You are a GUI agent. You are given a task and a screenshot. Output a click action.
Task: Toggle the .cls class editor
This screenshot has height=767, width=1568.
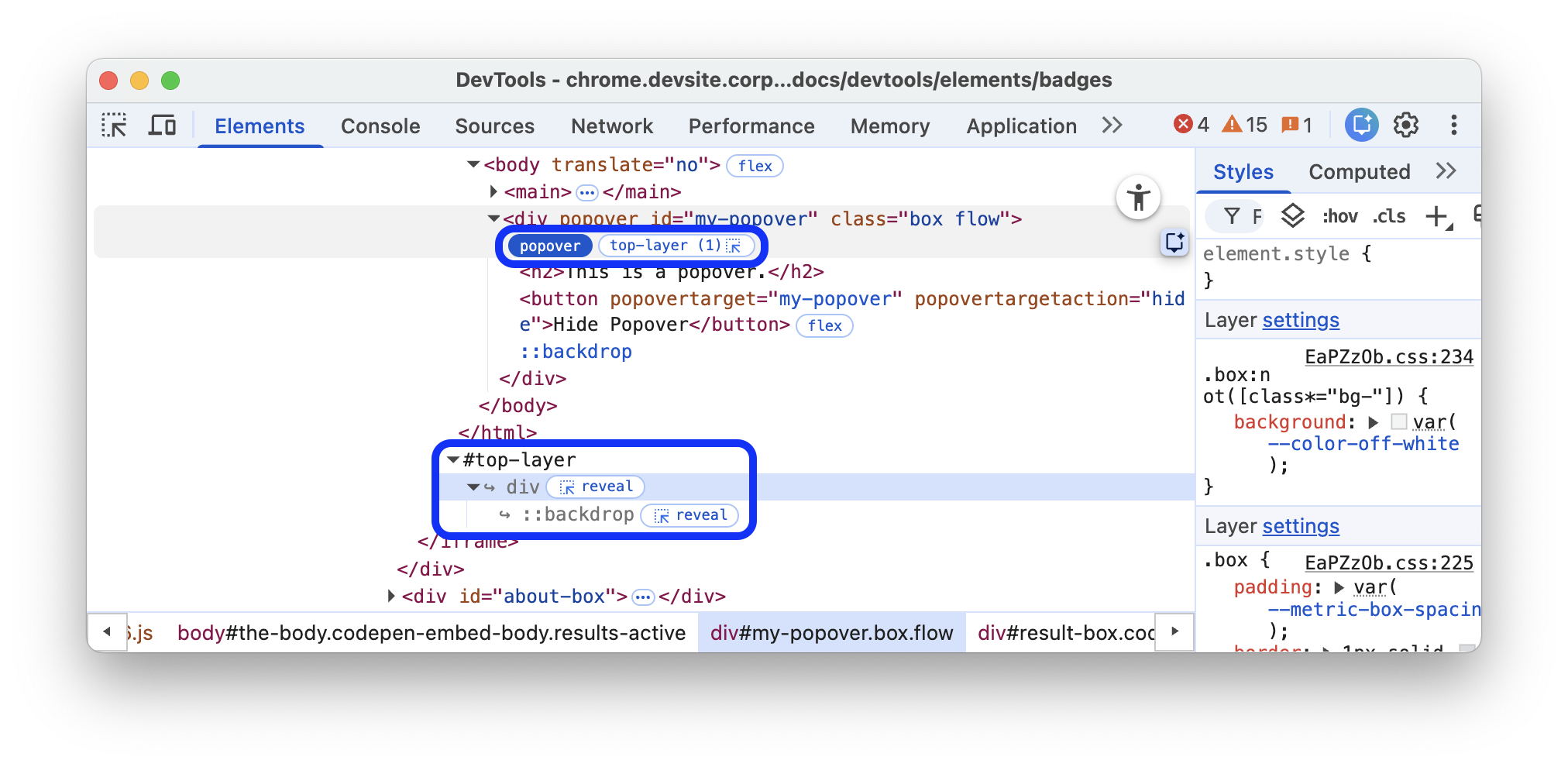(x=1389, y=216)
